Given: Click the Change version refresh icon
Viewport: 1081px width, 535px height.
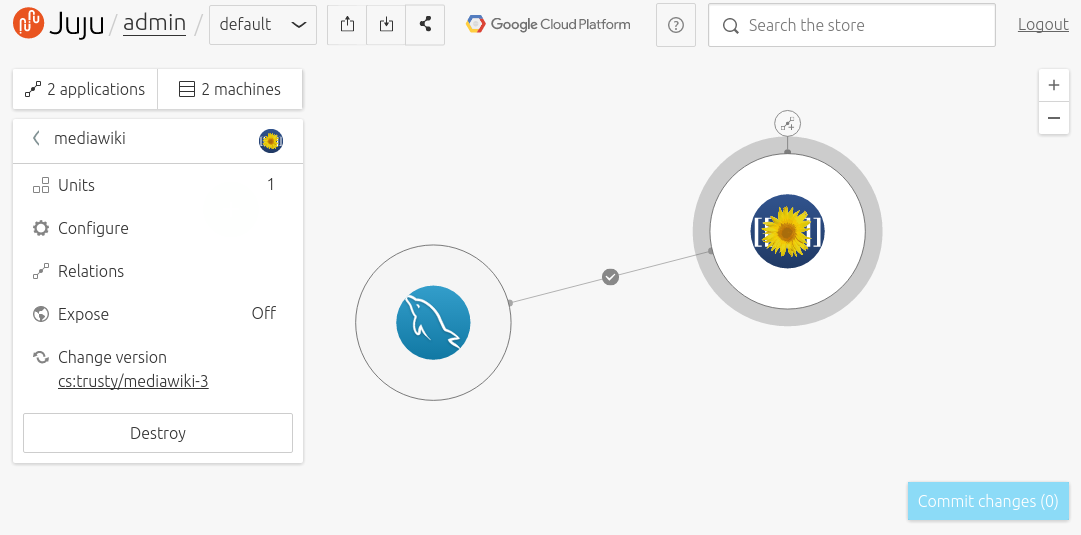Looking at the screenshot, I should tap(41, 357).
